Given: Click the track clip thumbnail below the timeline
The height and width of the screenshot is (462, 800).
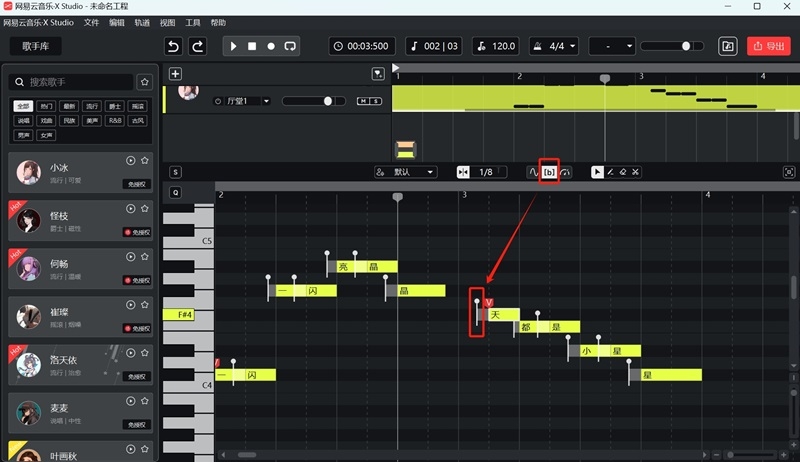Looking at the screenshot, I should click(x=406, y=149).
